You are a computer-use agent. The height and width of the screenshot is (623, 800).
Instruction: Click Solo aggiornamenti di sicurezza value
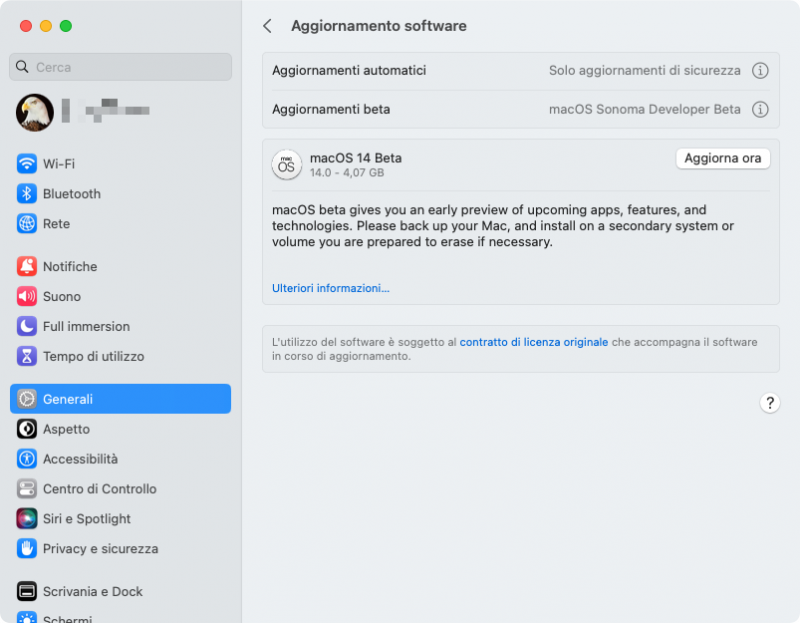(644, 70)
